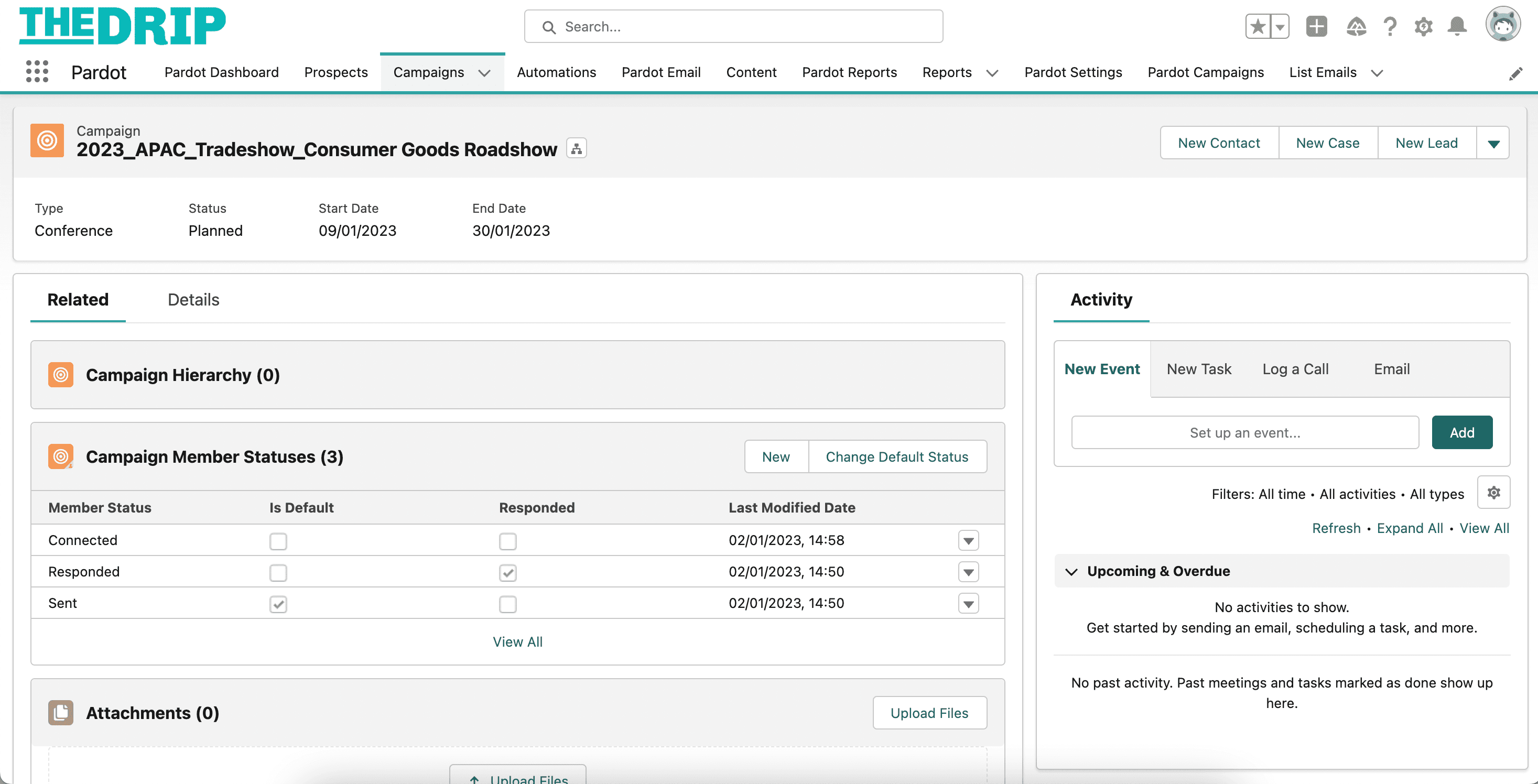Click the notifications bell icon
This screenshot has width=1538, height=784.
pos(1457,26)
